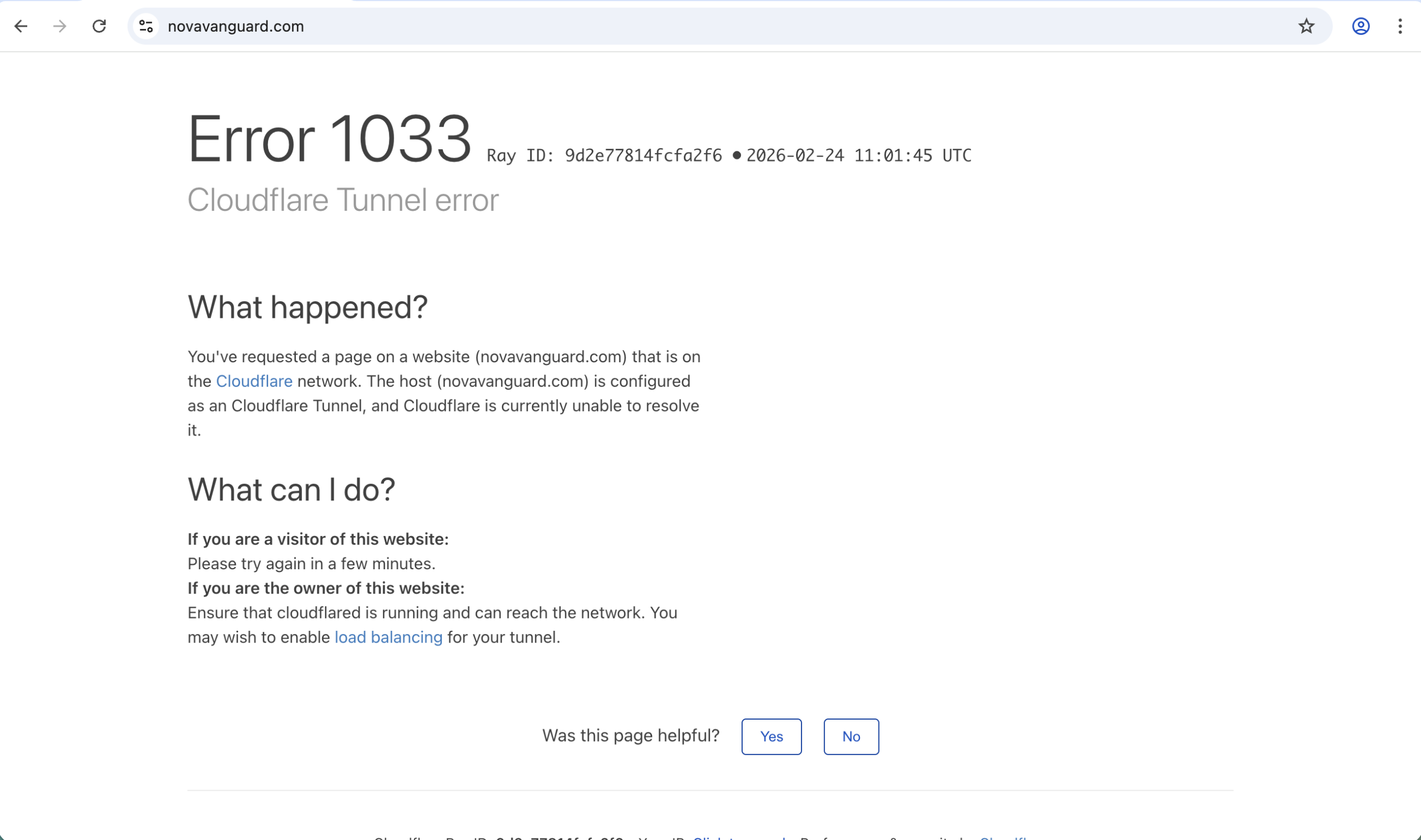Screen dimensions: 1421x840
Task: Follow the load balancing link
Action: [x=389, y=637]
